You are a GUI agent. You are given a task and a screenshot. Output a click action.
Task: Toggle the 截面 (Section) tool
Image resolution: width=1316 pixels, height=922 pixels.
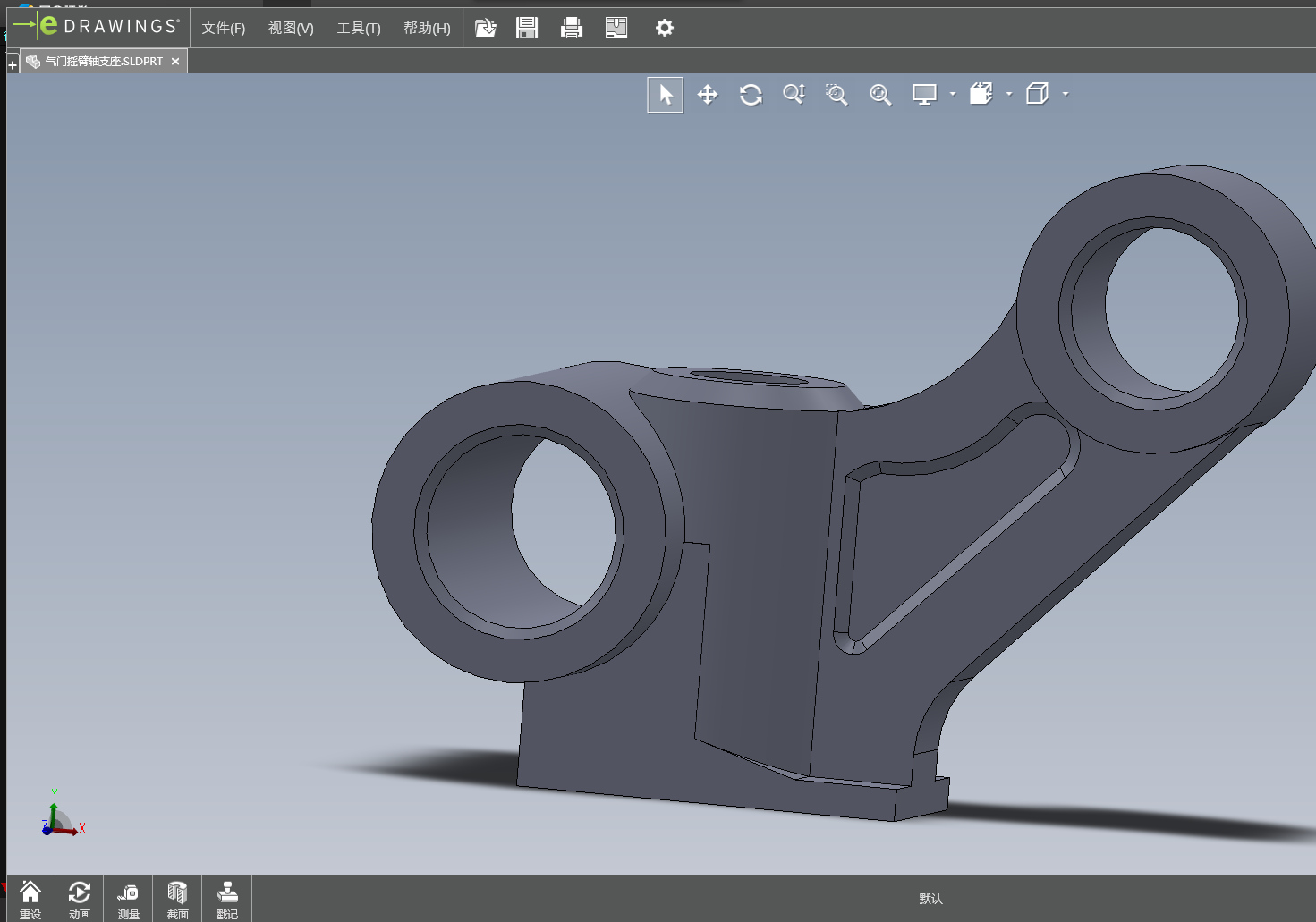coord(177,899)
